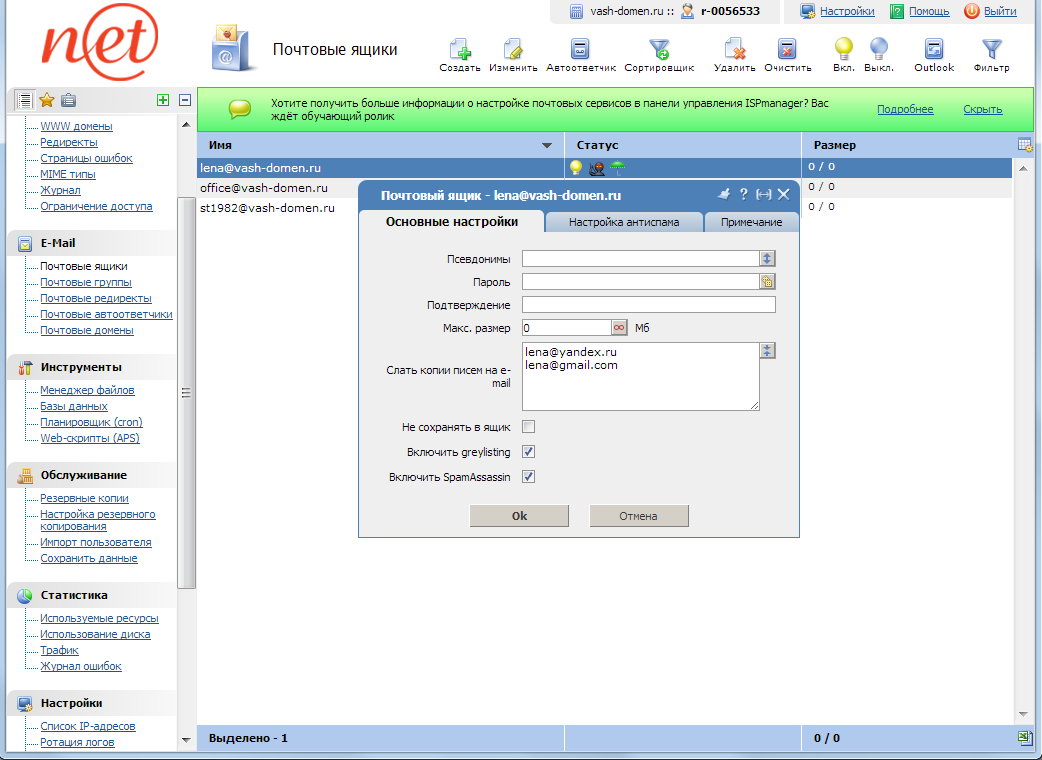Image resolution: width=1042 pixels, height=760 pixels.
Task: Sort by Имя column arrow
Action: click(x=546, y=146)
